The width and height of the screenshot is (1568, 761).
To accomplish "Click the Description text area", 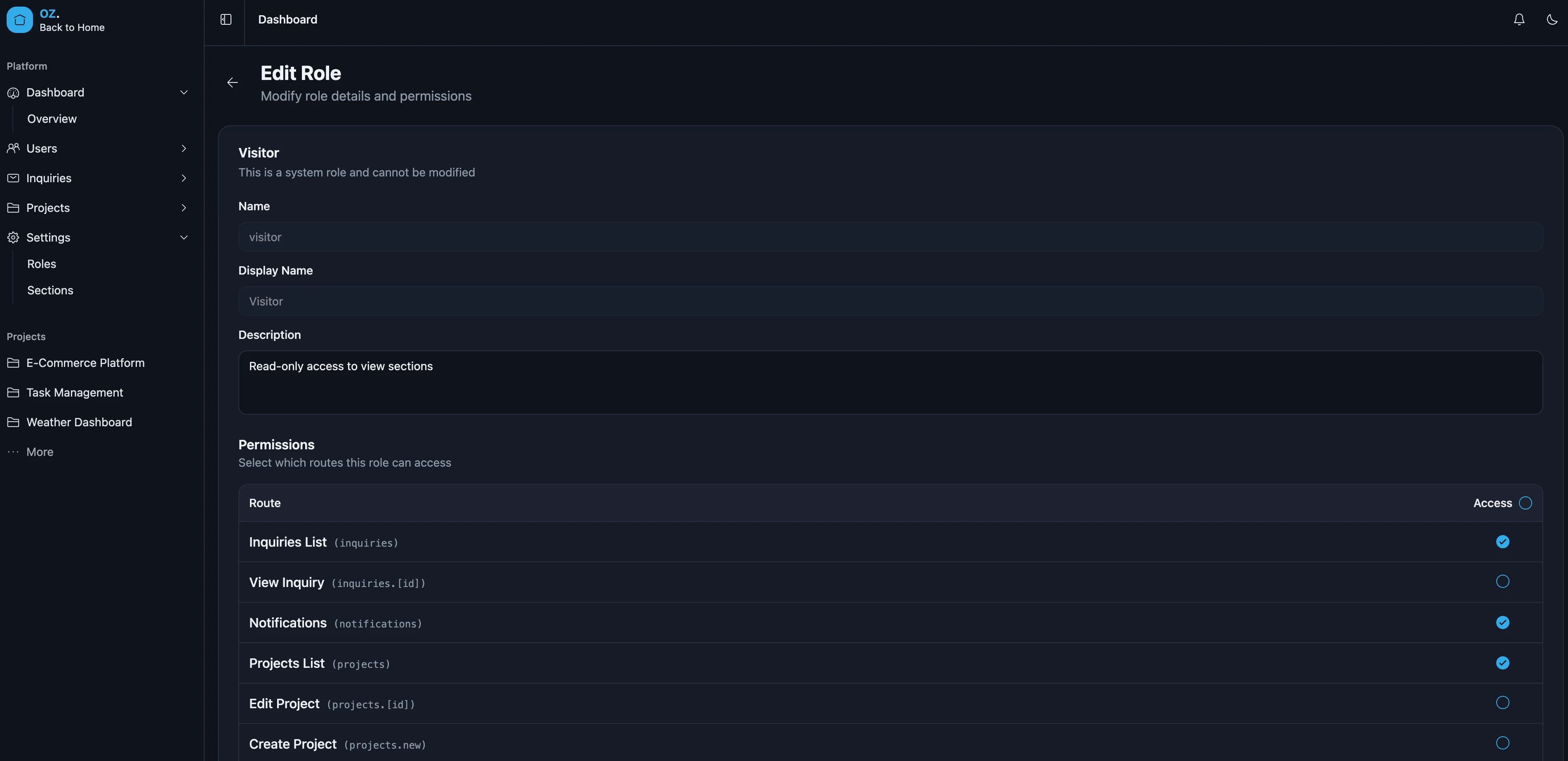I will point(889,382).
